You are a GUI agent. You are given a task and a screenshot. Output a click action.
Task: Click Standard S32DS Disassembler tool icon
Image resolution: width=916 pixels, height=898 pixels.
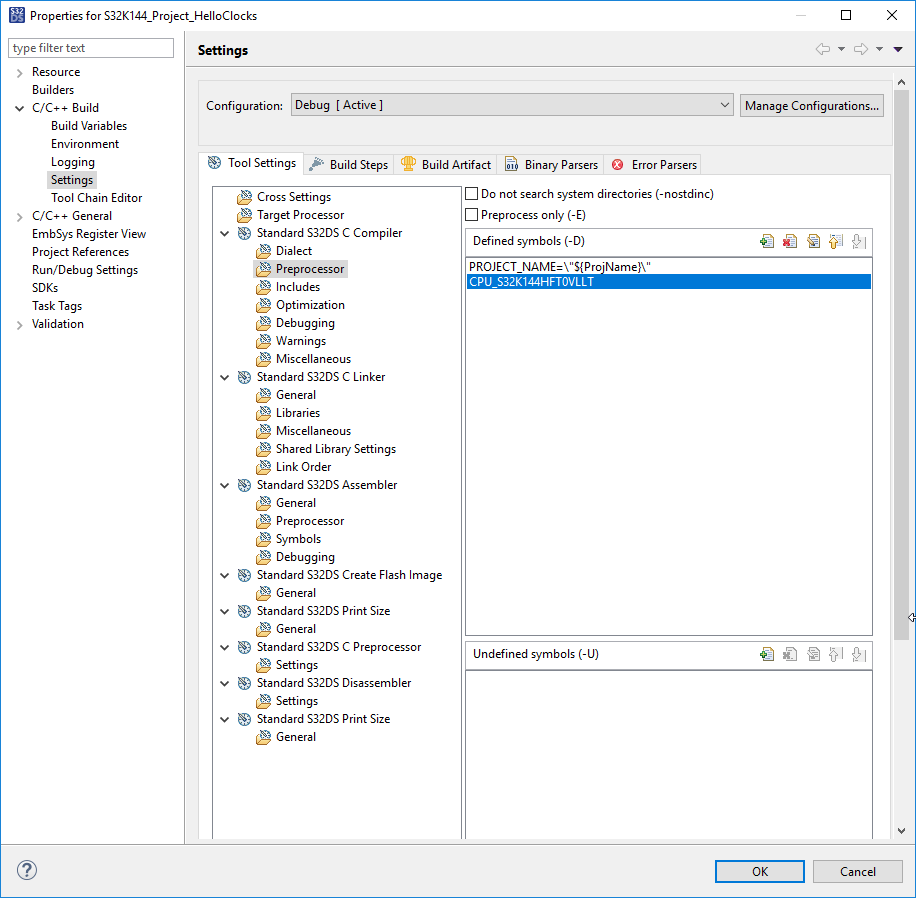pyautogui.click(x=245, y=683)
